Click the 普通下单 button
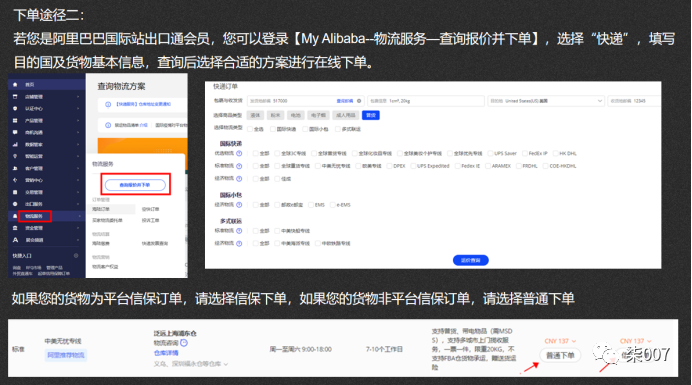Screen dimensions: 692x385 coord(560,355)
